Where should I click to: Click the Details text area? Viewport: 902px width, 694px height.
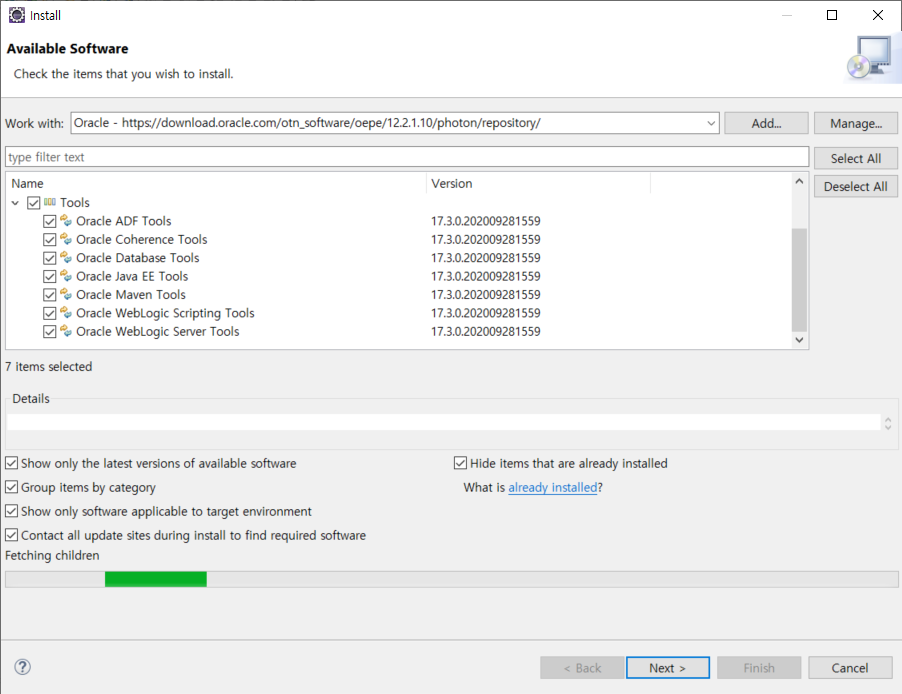(443, 422)
